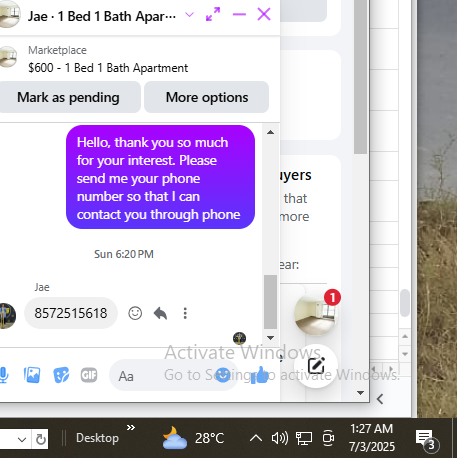
Task: Click the chat conversation scrollbar thumb
Action: [x=271, y=302]
